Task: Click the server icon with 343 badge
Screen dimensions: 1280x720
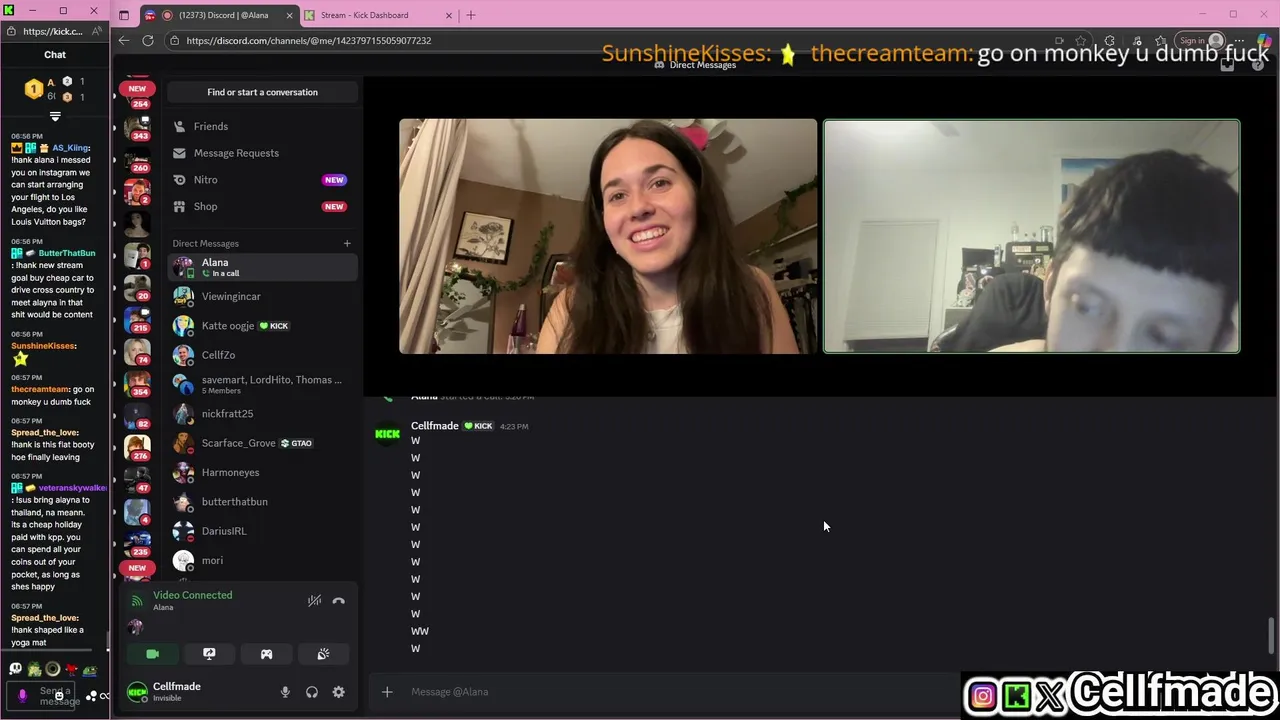Action: pos(137,127)
